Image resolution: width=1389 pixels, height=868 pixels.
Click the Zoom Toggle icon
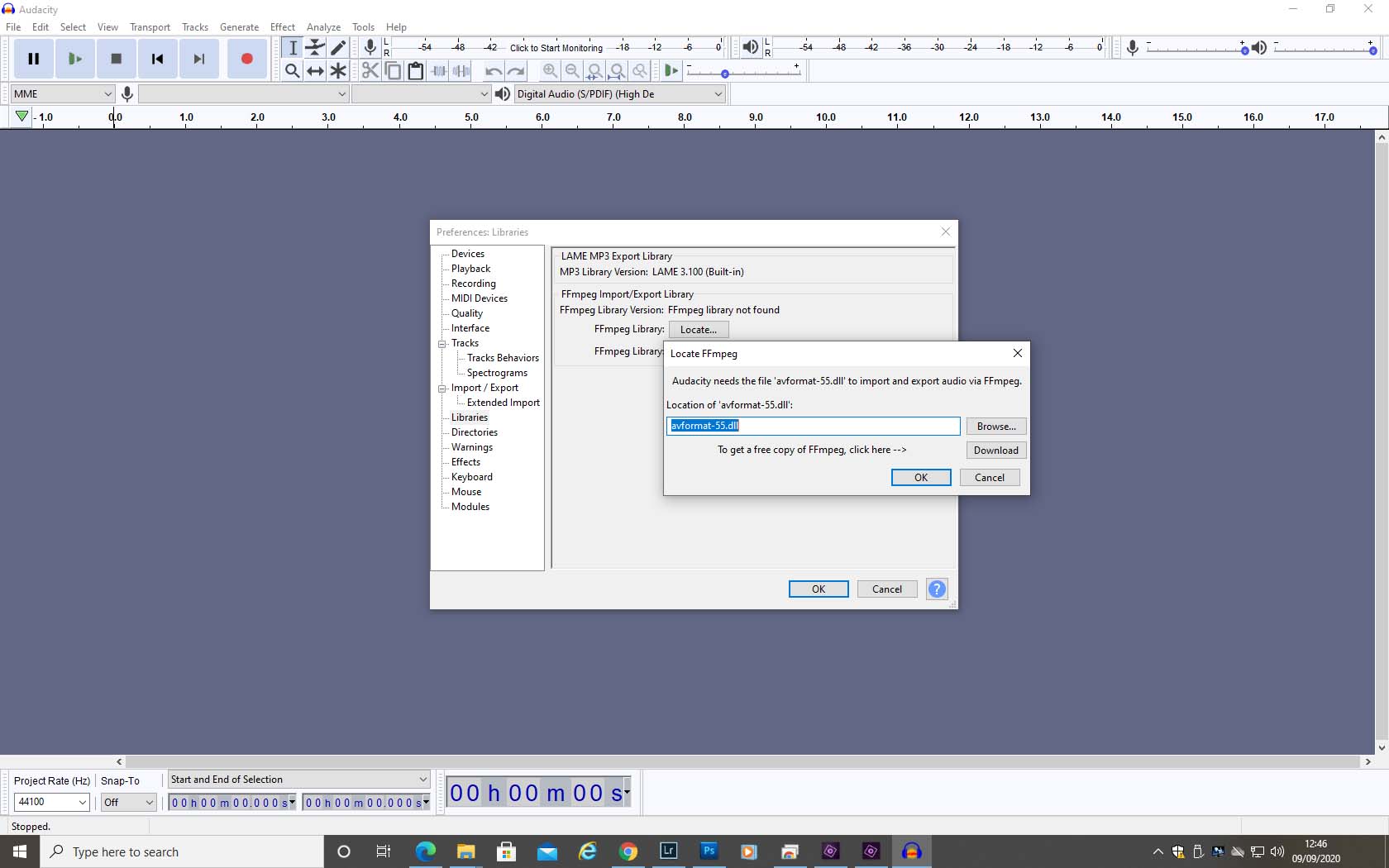(639, 71)
